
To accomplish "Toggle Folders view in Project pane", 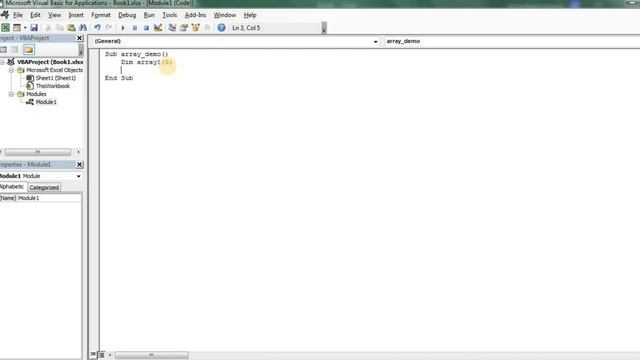I will (29, 50).
